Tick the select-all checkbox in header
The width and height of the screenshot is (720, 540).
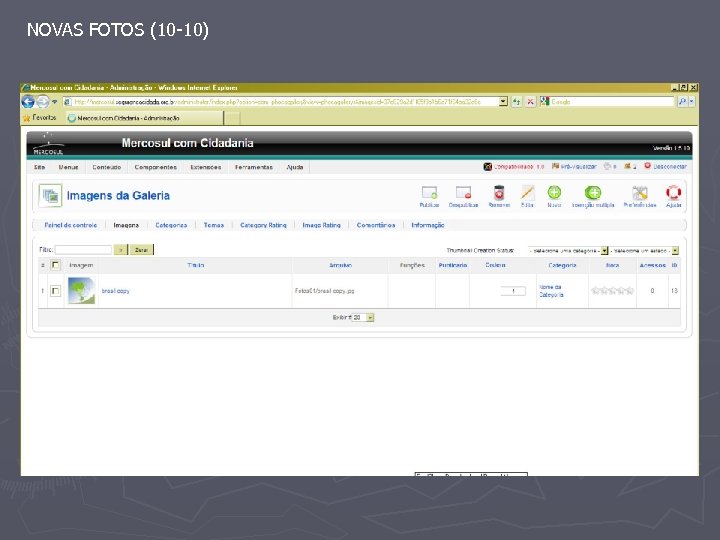[x=56, y=265]
